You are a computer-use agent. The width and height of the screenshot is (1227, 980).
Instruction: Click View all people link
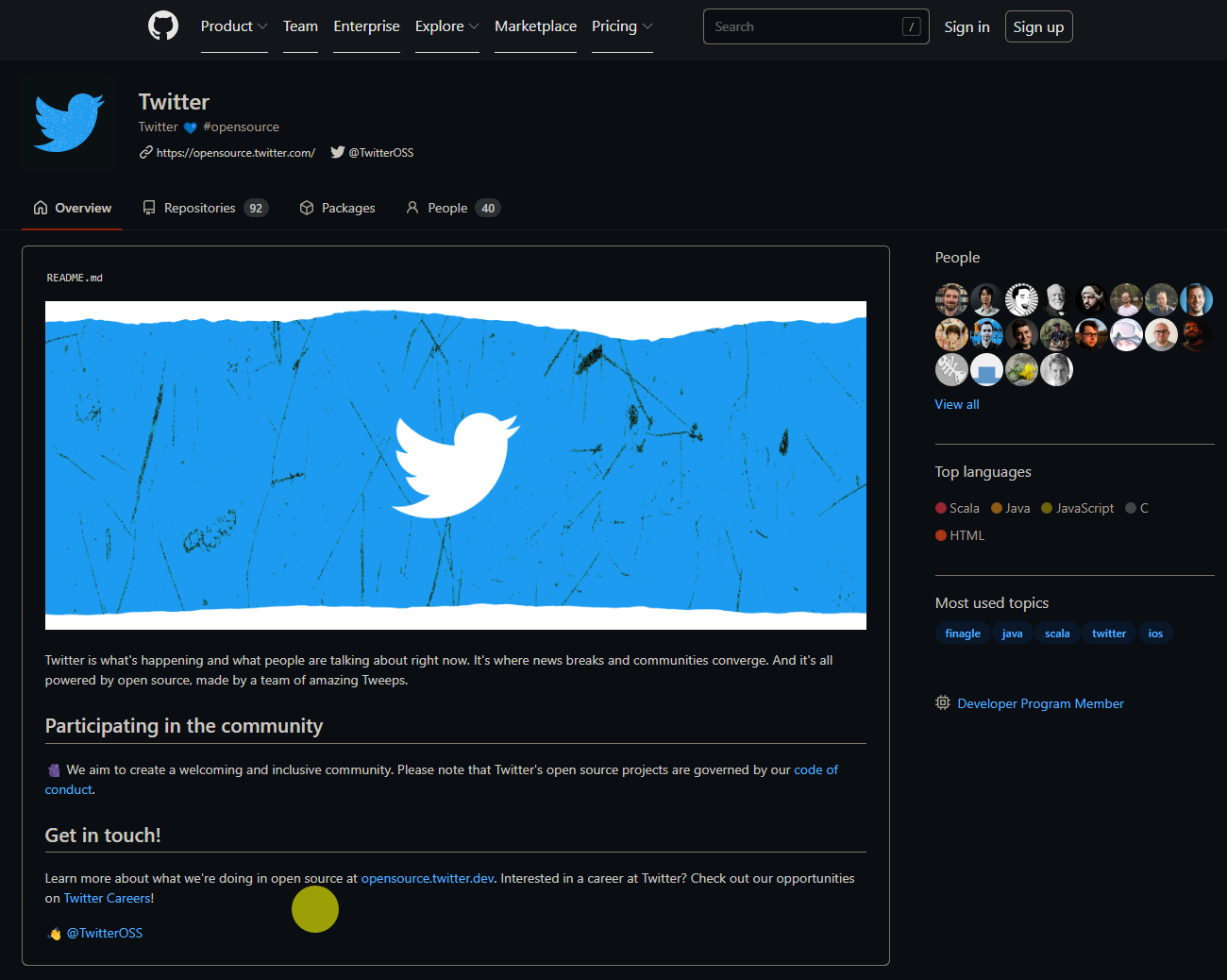coord(957,404)
